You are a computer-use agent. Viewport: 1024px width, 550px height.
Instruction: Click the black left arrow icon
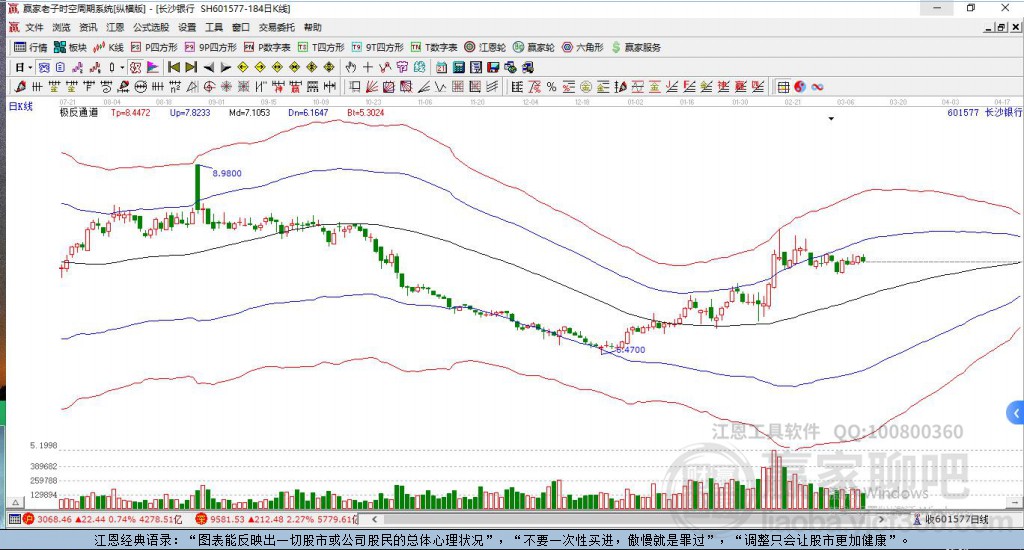[x=208, y=67]
